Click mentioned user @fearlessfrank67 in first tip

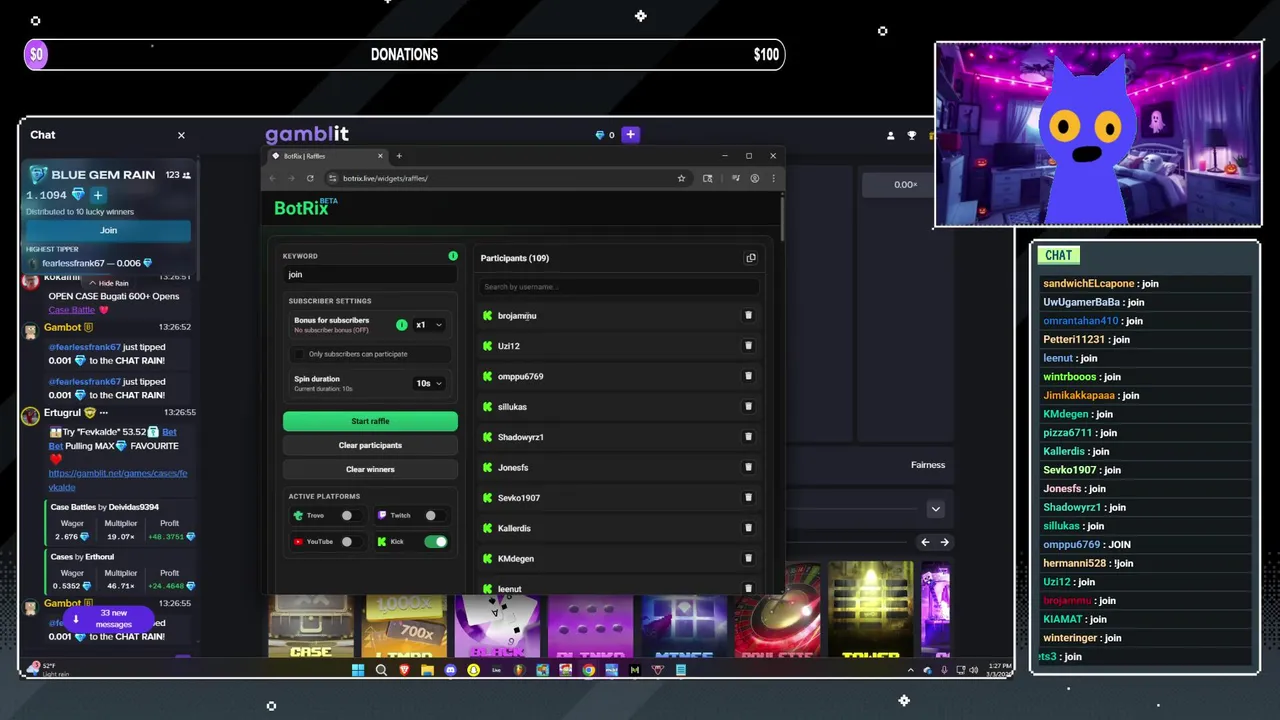coord(84,347)
